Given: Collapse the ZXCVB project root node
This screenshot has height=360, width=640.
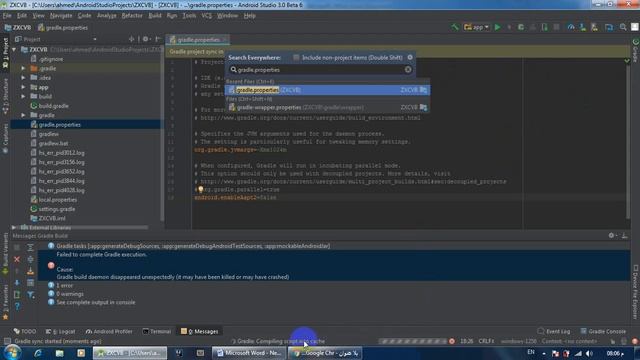Looking at the screenshot, I should click(14, 49).
